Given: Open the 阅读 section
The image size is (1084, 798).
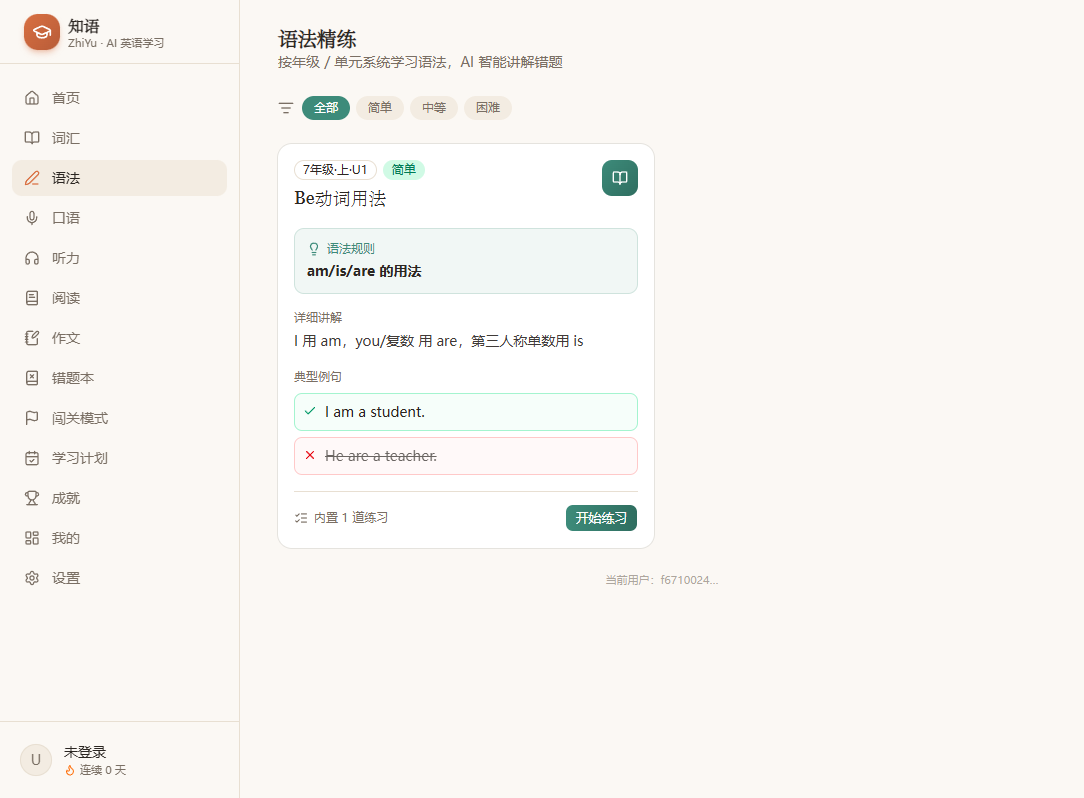Looking at the screenshot, I should click(120, 298).
